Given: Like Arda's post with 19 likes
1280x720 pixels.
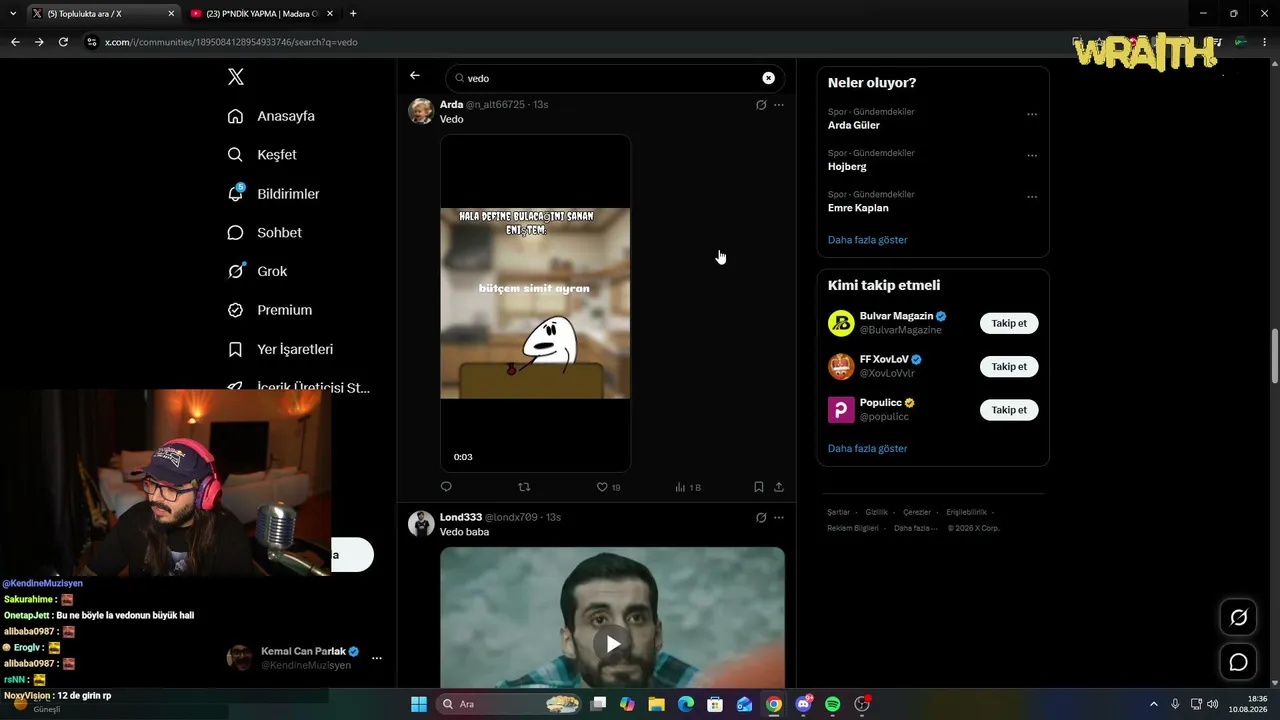Looking at the screenshot, I should 608,487.
